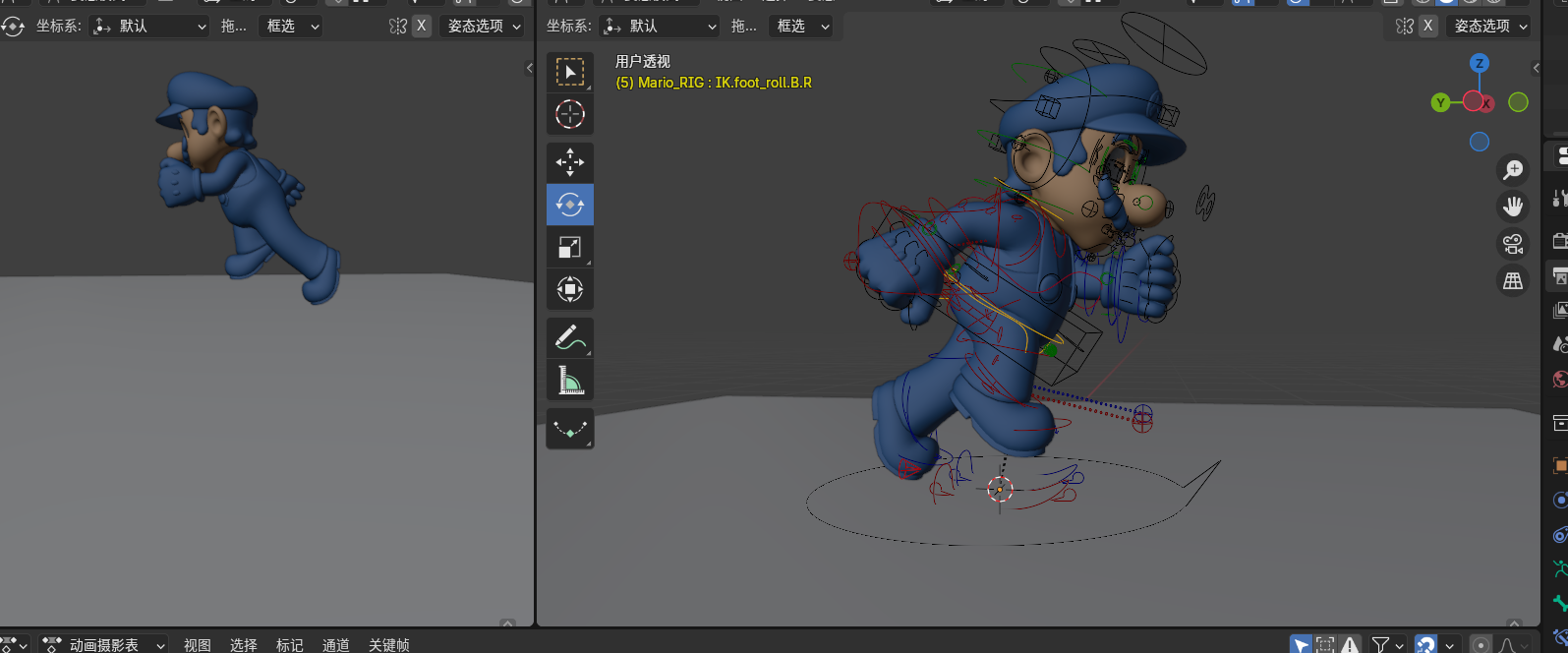
Task: Open the Armature data properties tab
Action: 1560,568
